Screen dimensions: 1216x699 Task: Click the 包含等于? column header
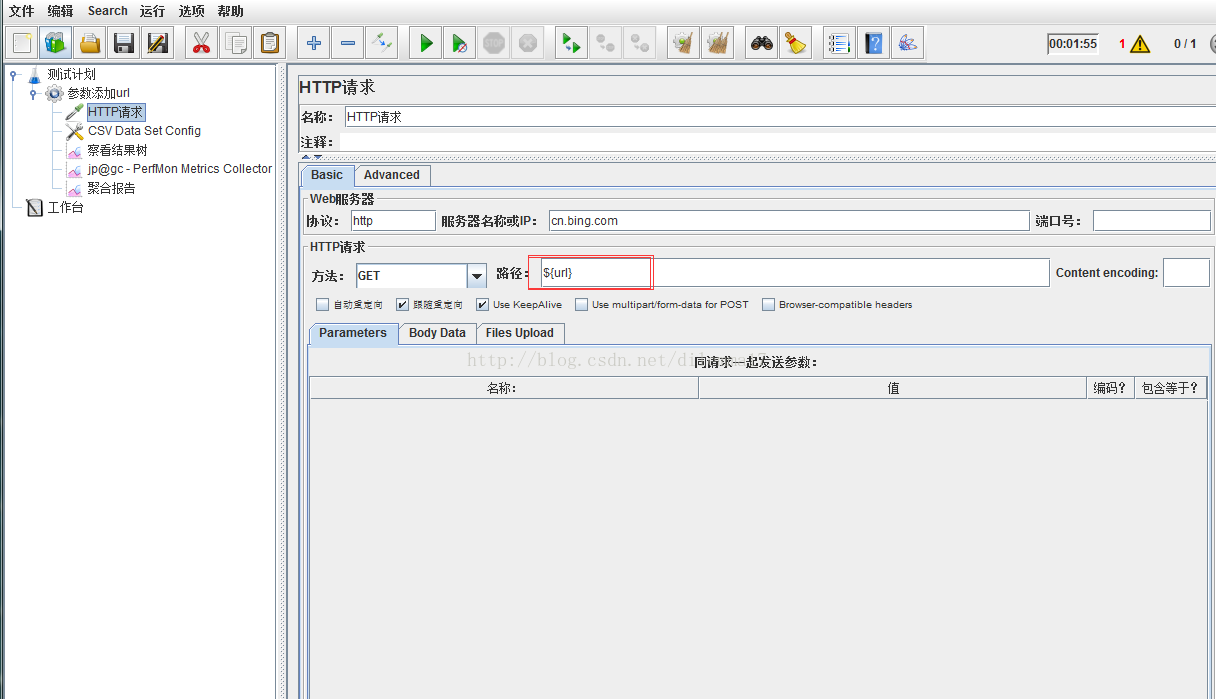pyautogui.click(x=1170, y=388)
